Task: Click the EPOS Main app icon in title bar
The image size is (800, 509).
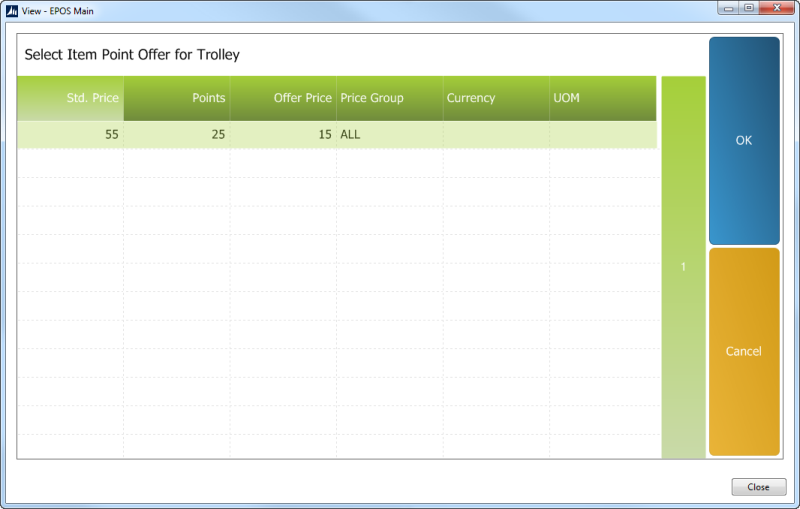Action: click(x=12, y=11)
